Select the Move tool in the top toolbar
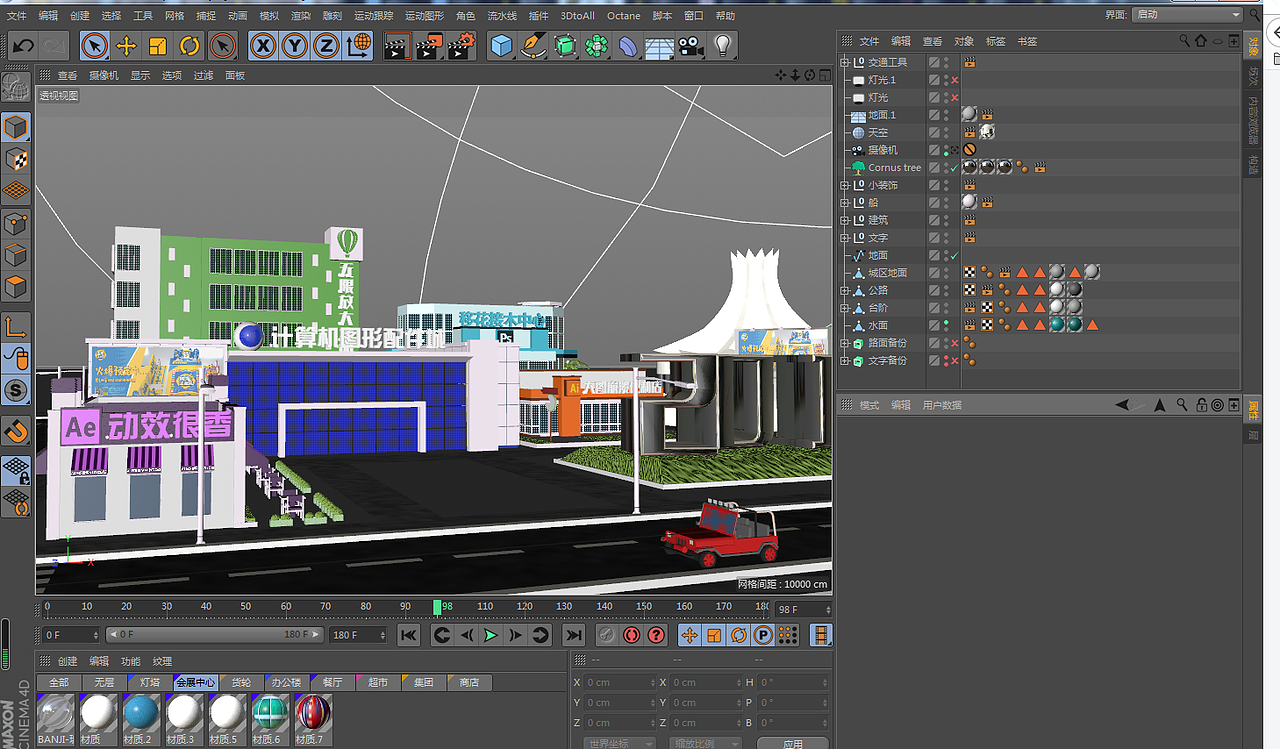This screenshot has height=749, width=1280. [x=126, y=47]
